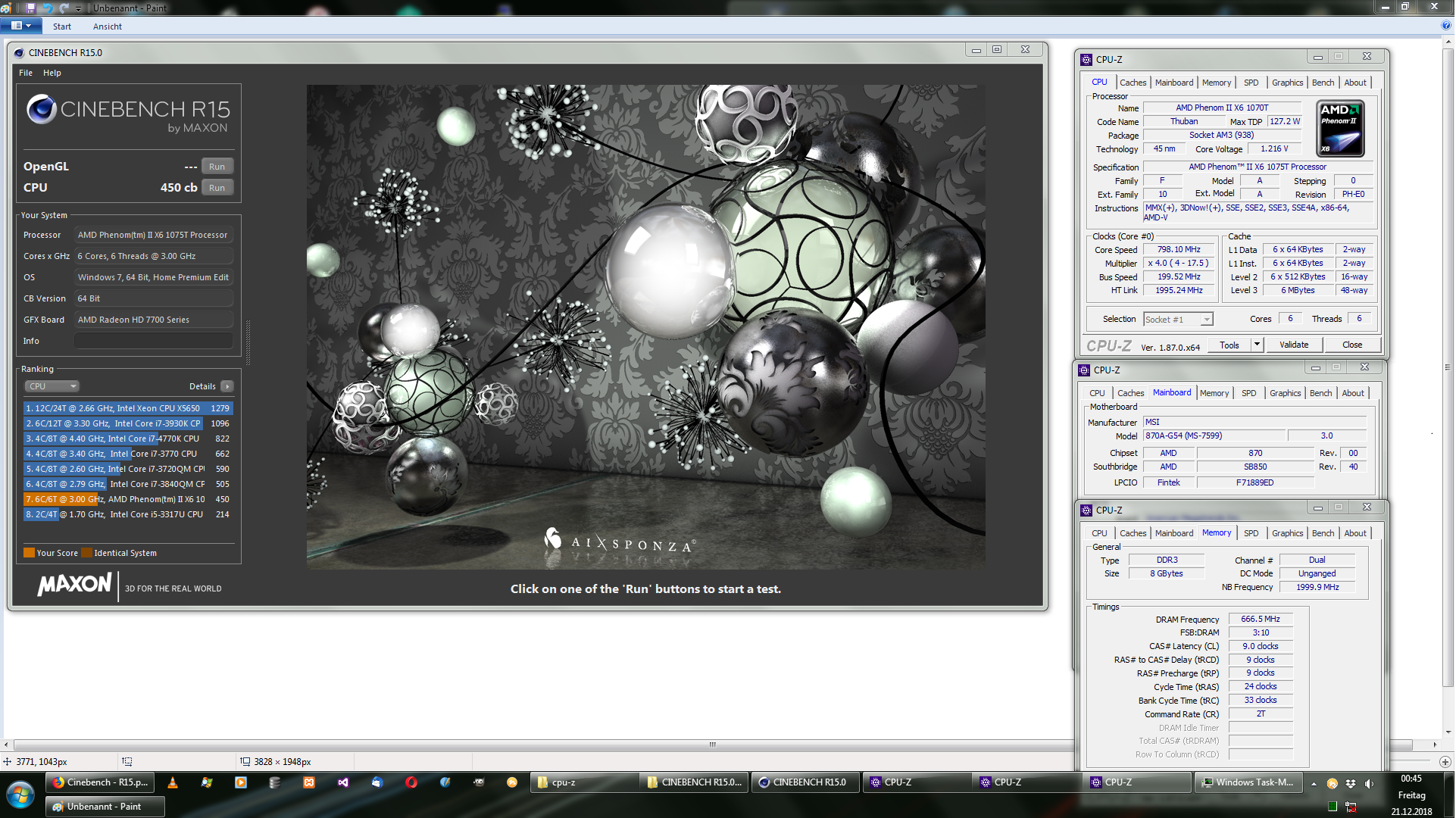
Task: Click the Save icon in Paint's quick access toolbar
Action: point(30,8)
